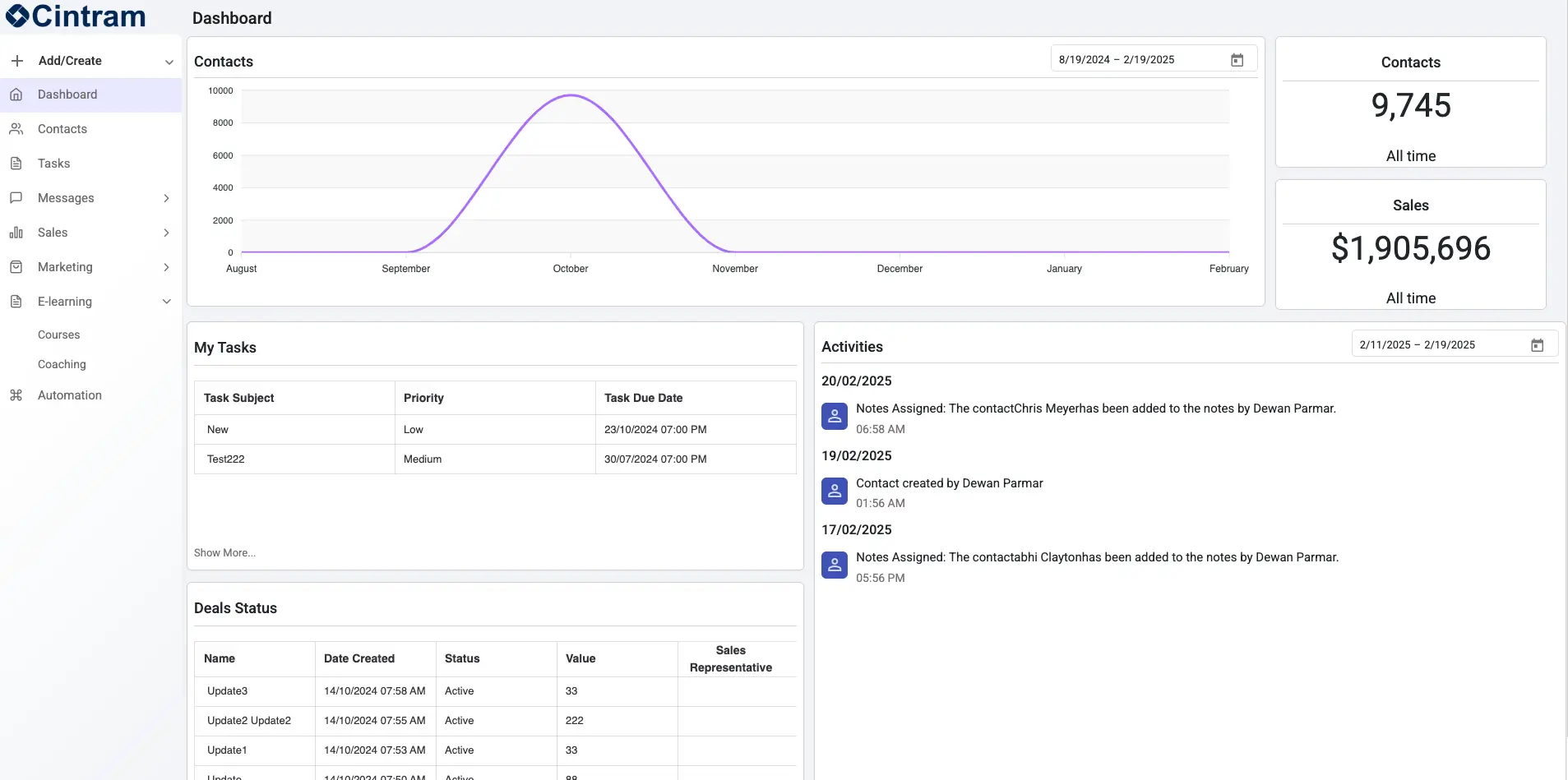The height and width of the screenshot is (780, 1568).
Task: Click Show More in My Tasks
Action: pyautogui.click(x=224, y=553)
